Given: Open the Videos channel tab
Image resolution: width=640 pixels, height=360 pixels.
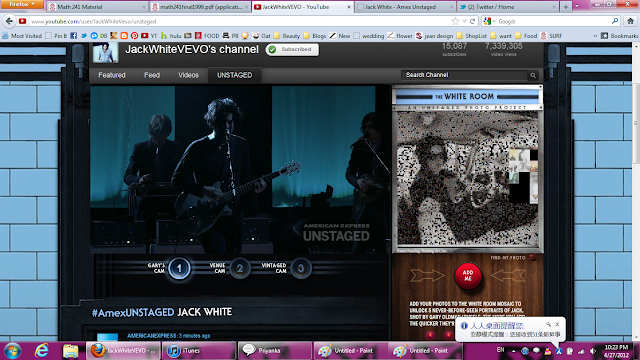Looking at the screenshot, I should [188, 75].
